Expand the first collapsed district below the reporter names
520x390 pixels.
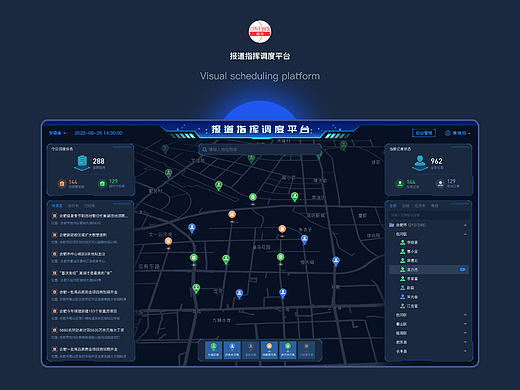point(465,315)
